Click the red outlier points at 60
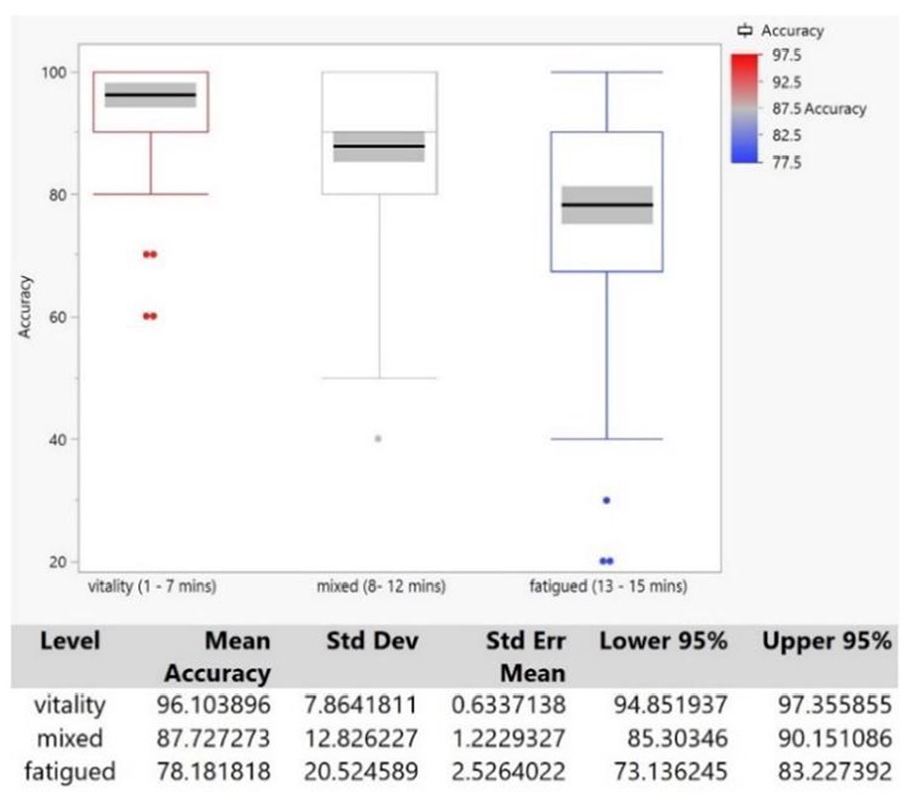Viewport: 906px width, 812px height. (x=150, y=316)
